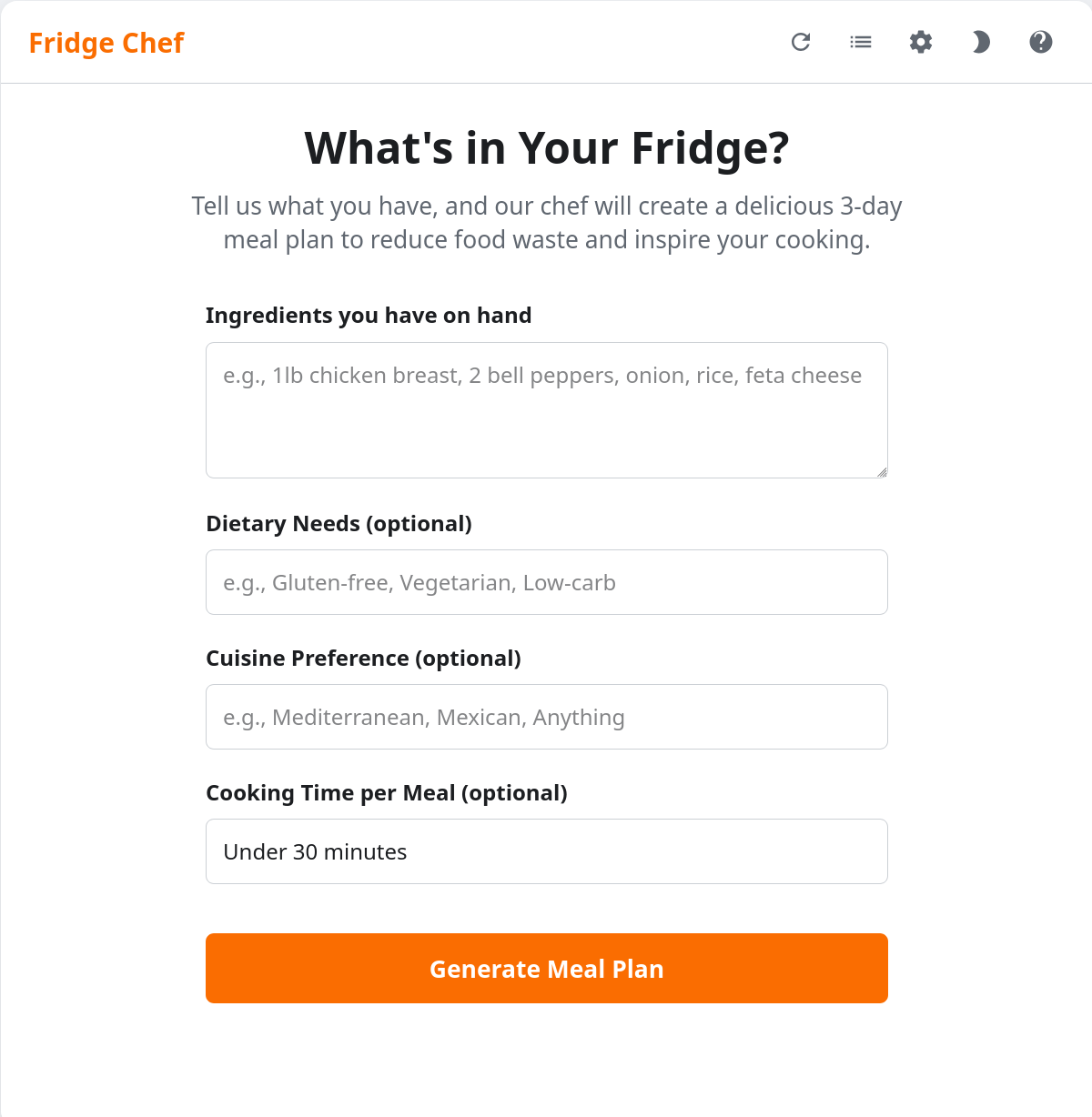
Task: Open the saved meal plans list icon
Action: click(x=860, y=42)
